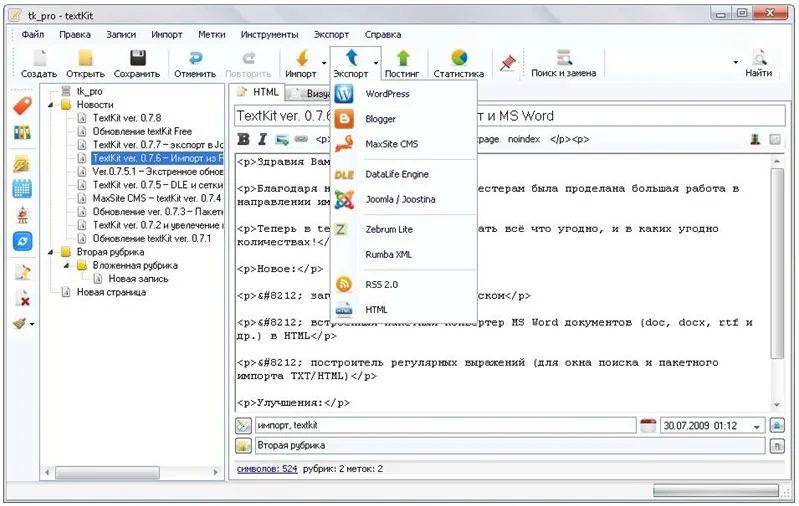This screenshot has width=799, height=506.
Task: Click the red pin icon in toolbar
Action: (x=508, y=60)
